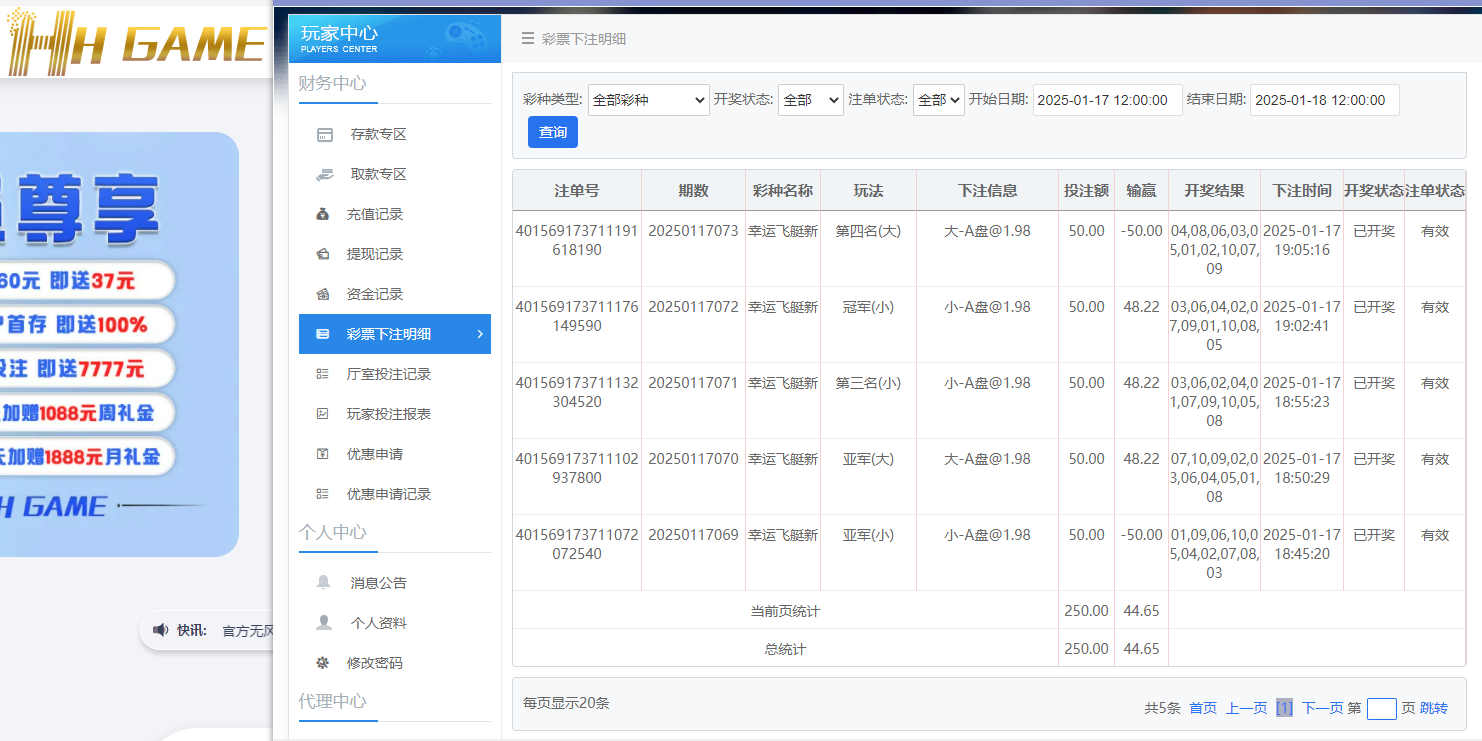The width and height of the screenshot is (1482, 741).
Task: Click the 充值记录 recharge record icon
Action: point(324,214)
